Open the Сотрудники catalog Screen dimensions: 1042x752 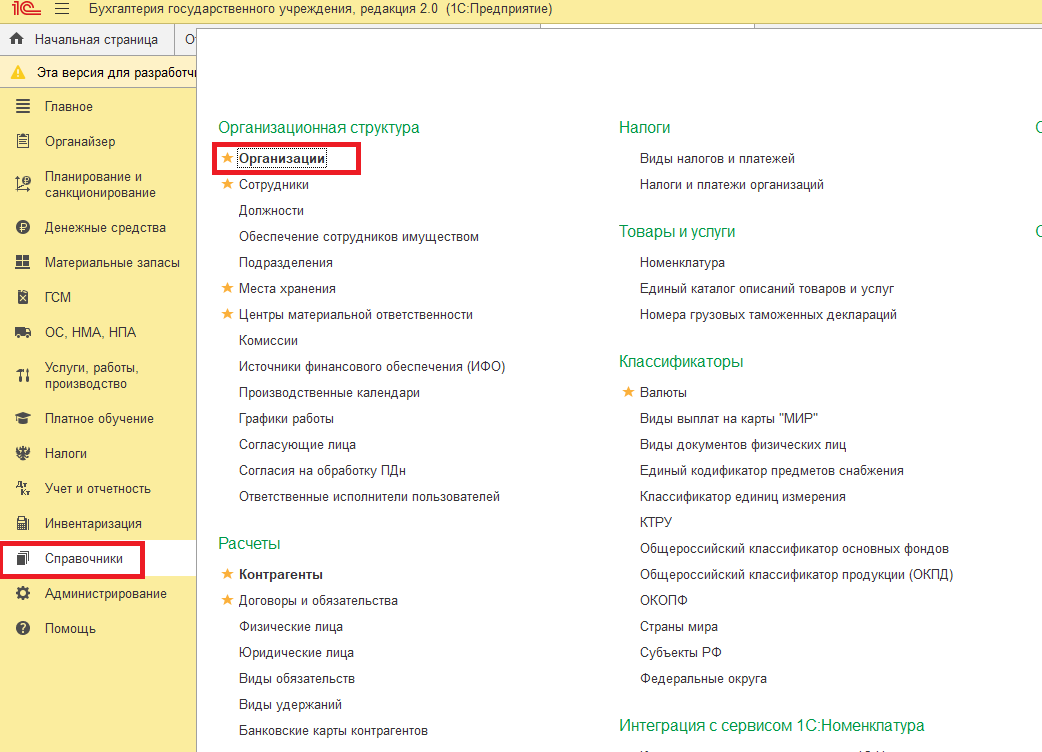click(274, 184)
